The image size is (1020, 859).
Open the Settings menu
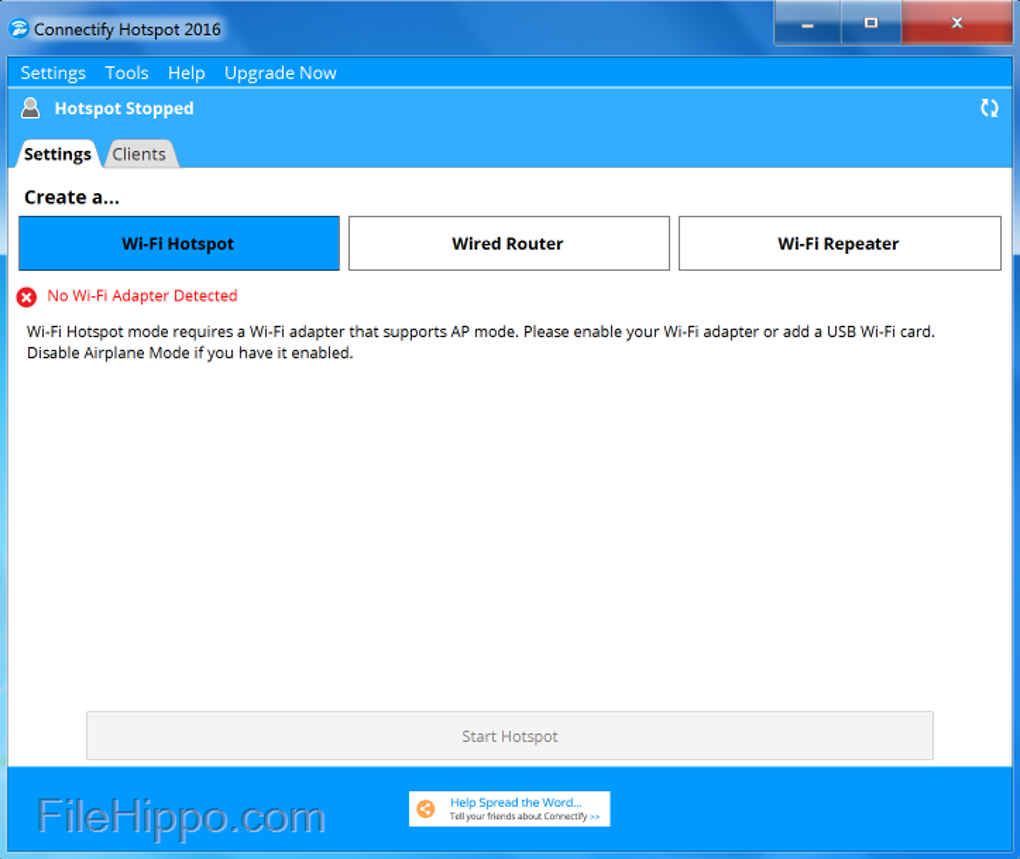tap(53, 73)
